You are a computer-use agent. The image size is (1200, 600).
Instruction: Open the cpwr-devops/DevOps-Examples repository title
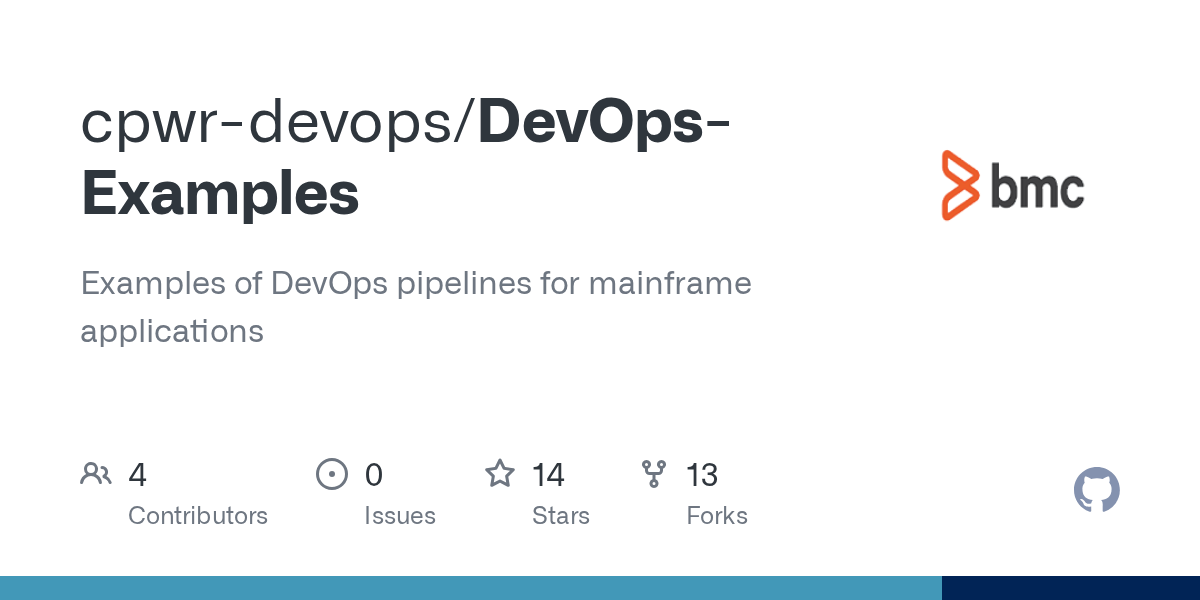point(406,157)
